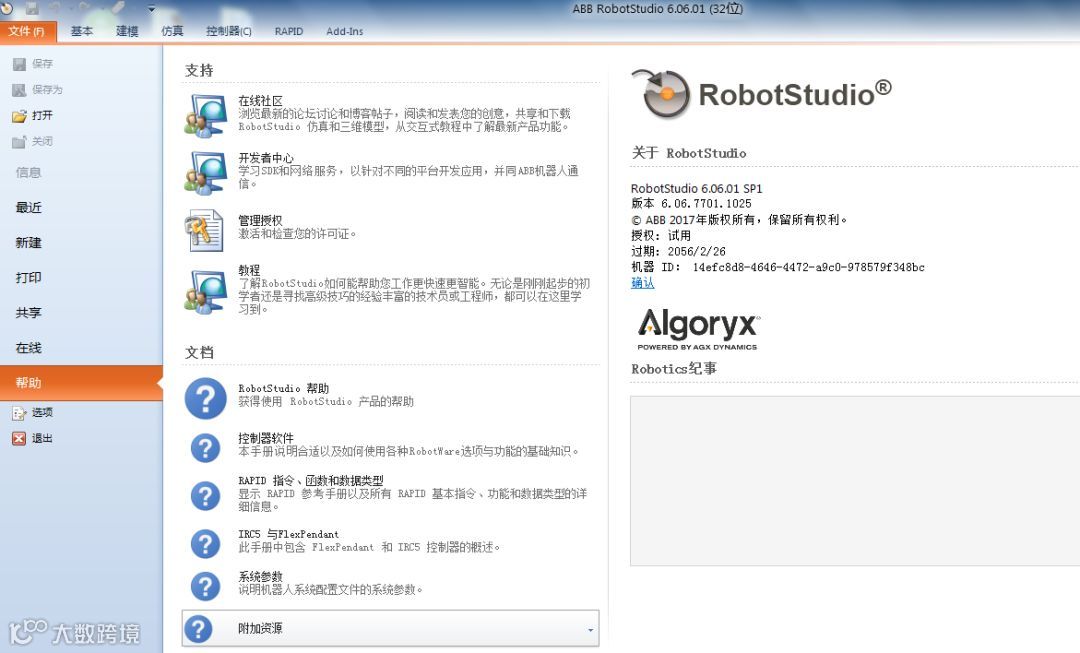Screen dimensions: 1080x653
Task: Click the red Exit (退出) icon
Action: click(x=19, y=439)
